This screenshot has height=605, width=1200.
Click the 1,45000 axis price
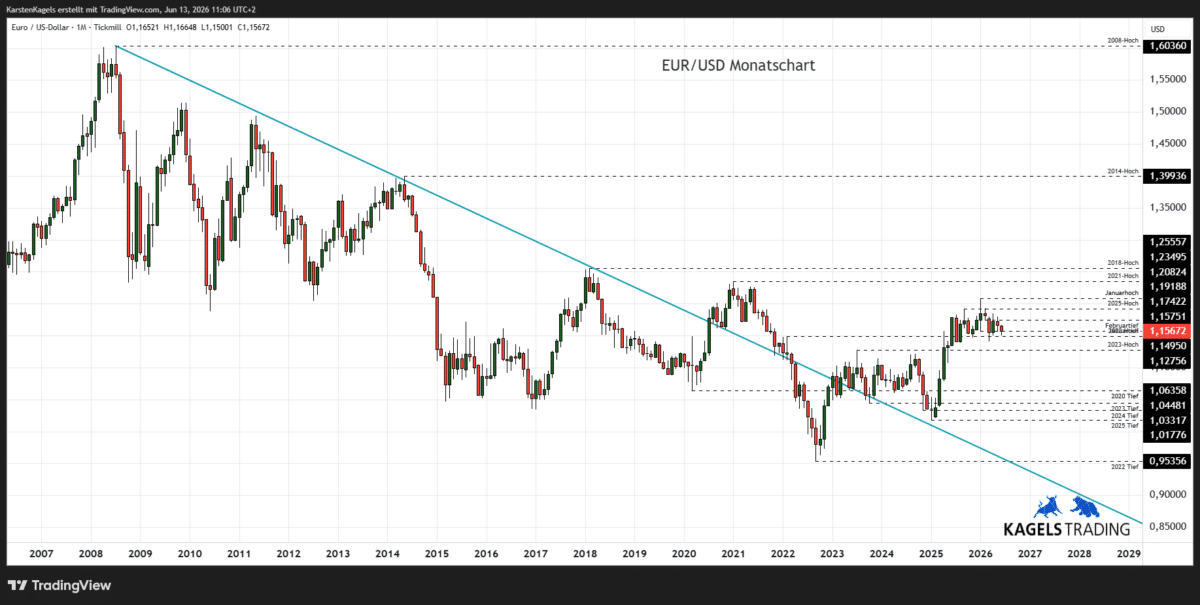click(1168, 143)
